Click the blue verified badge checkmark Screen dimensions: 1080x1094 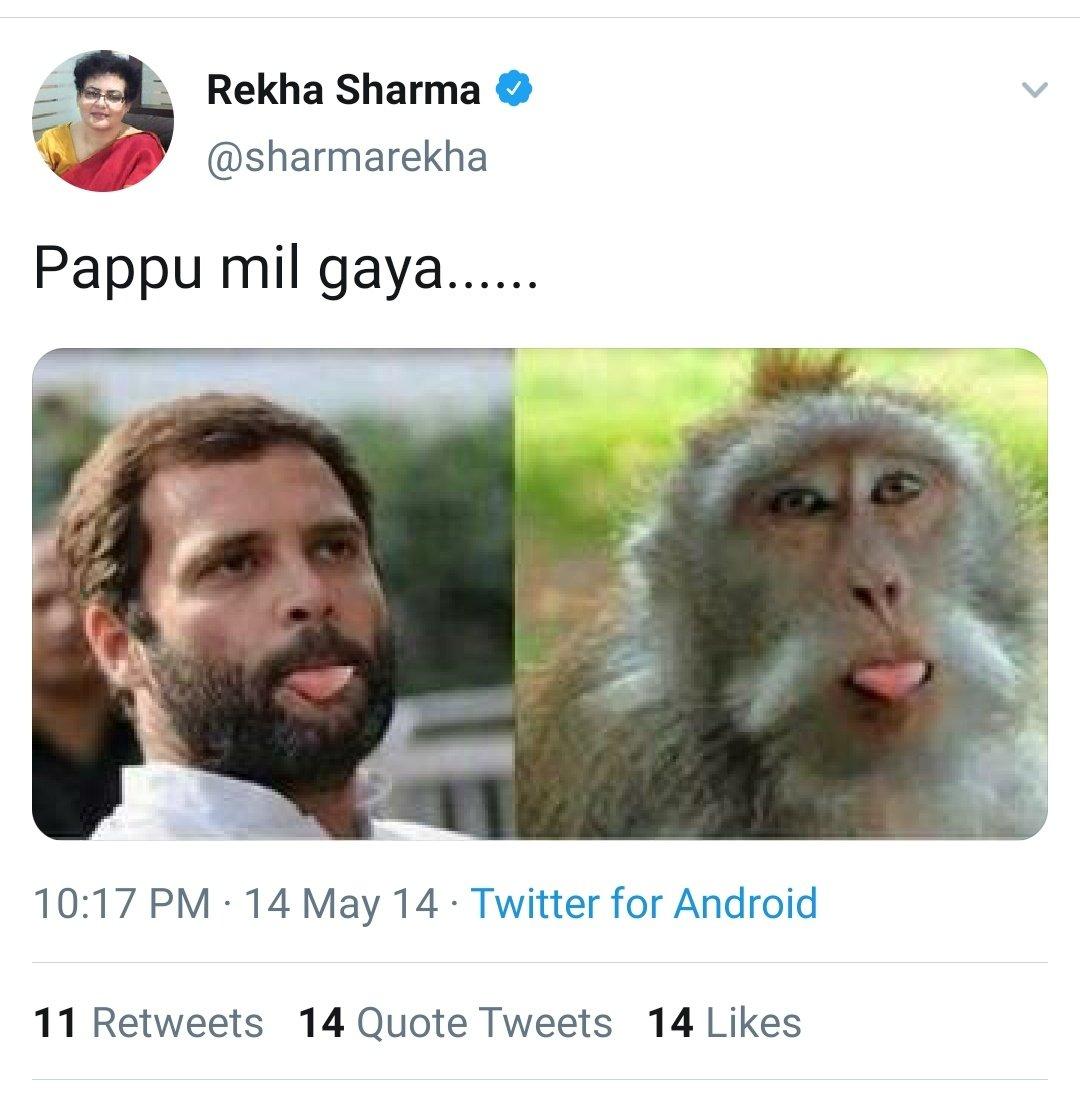[514, 89]
